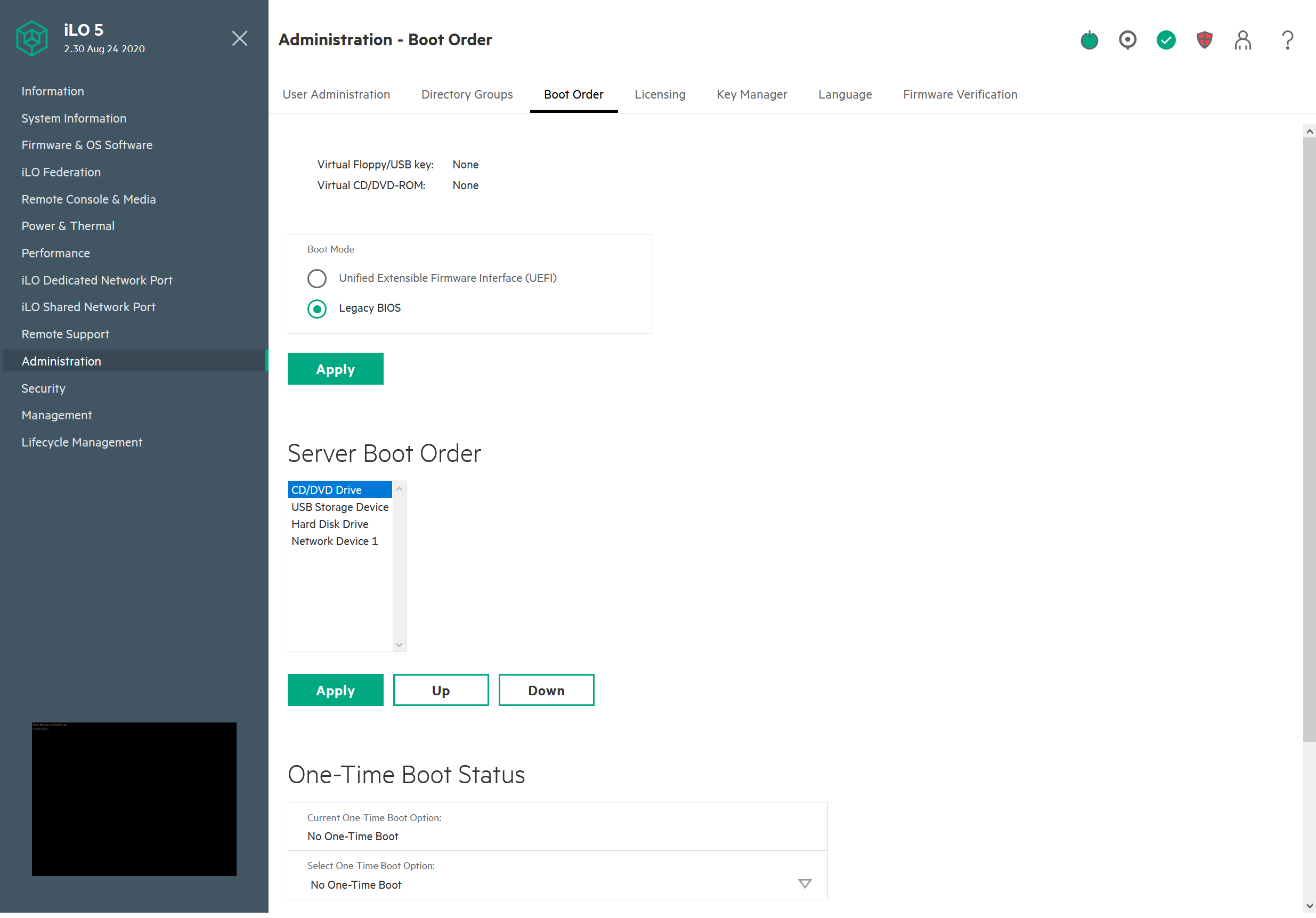Open the user account icon menu
This screenshot has height=918, width=1316.
coord(1242,40)
